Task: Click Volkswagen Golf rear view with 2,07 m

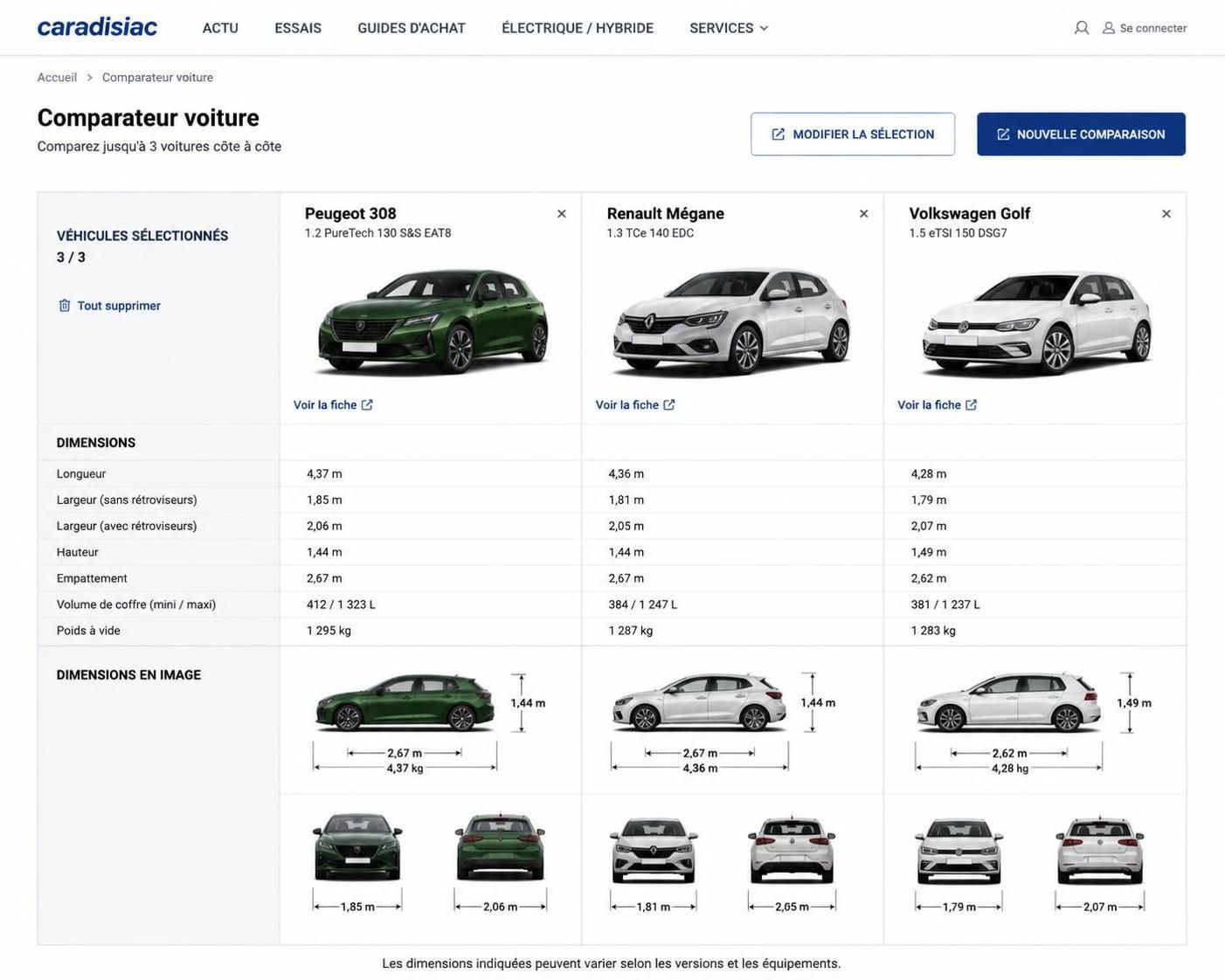Action: pos(1099,852)
